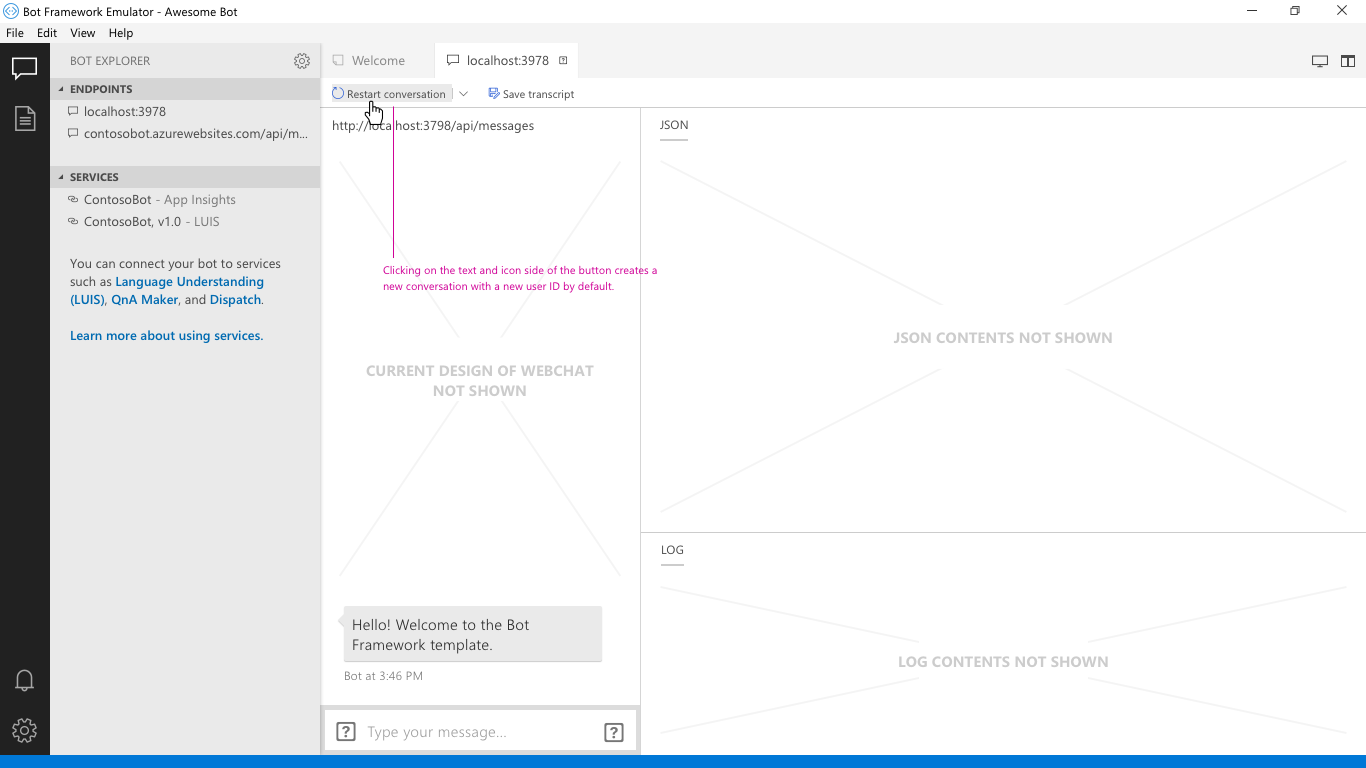Image resolution: width=1366 pixels, height=768 pixels.
Task: Open the Resources document icon in sidebar
Action: pos(25,119)
